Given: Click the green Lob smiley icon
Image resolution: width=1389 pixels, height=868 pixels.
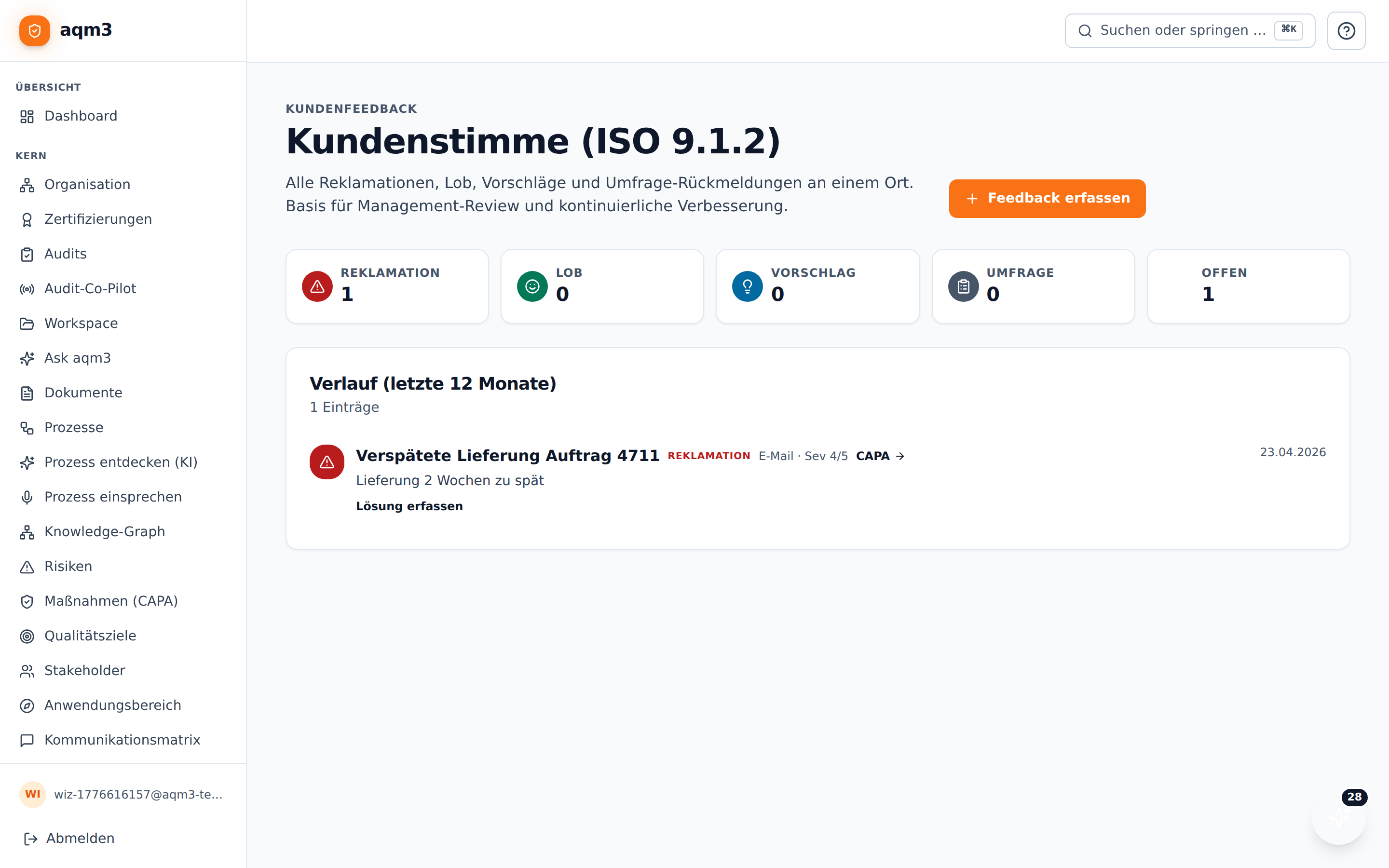Looking at the screenshot, I should (x=532, y=286).
